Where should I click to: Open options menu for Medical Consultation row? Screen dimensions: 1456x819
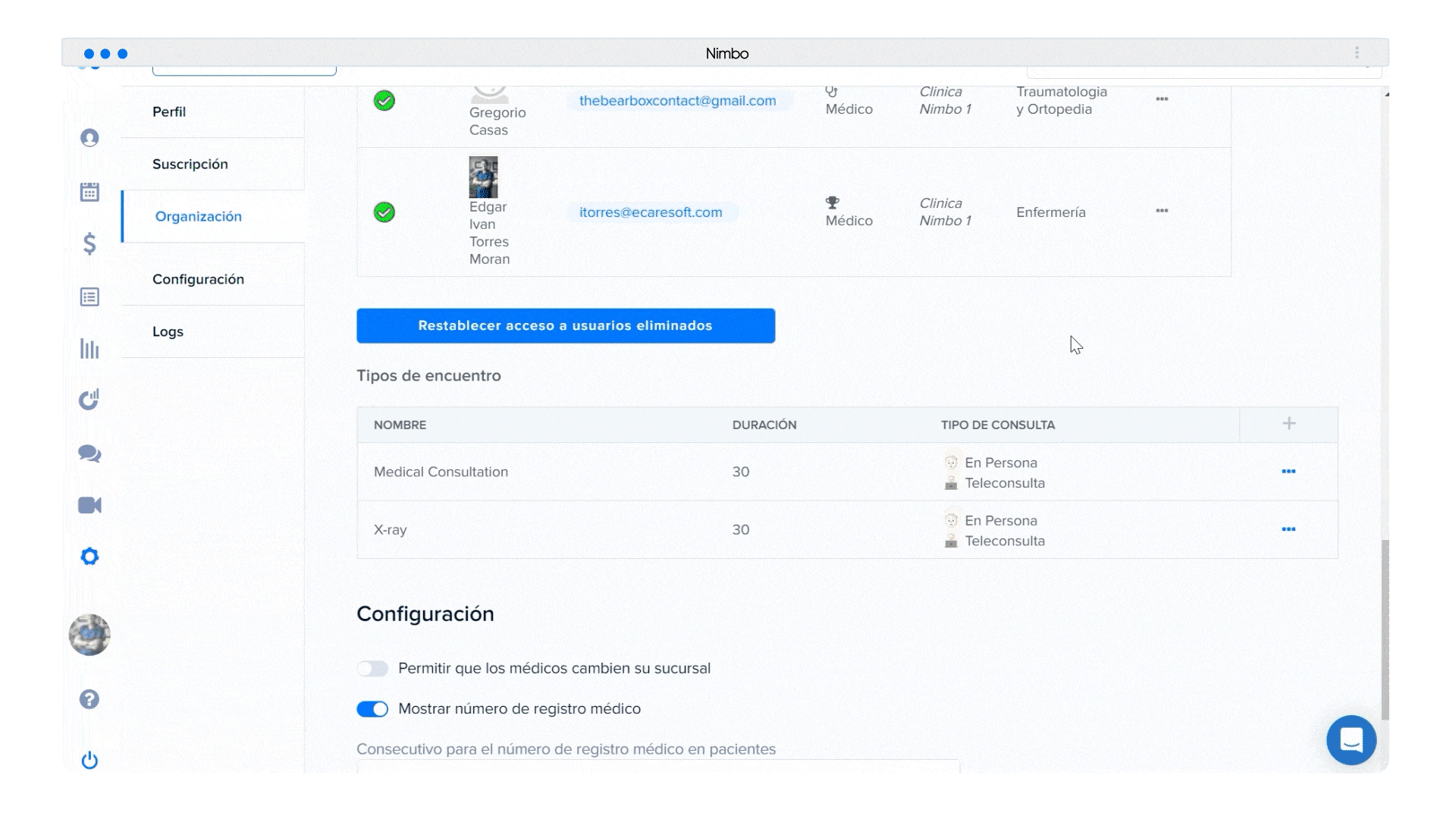pos(1288,472)
